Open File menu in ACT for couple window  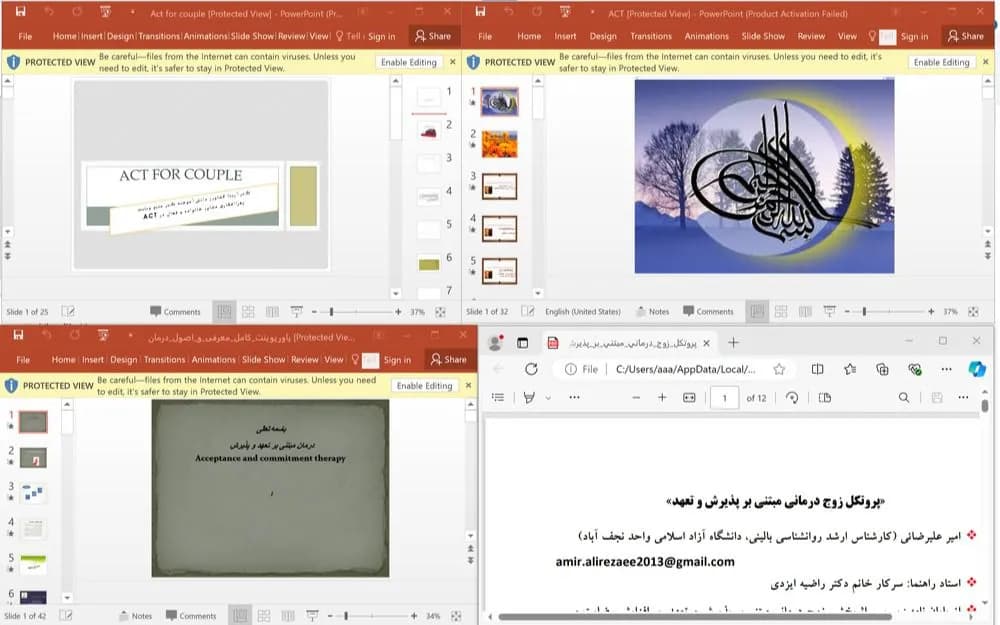click(25, 36)
